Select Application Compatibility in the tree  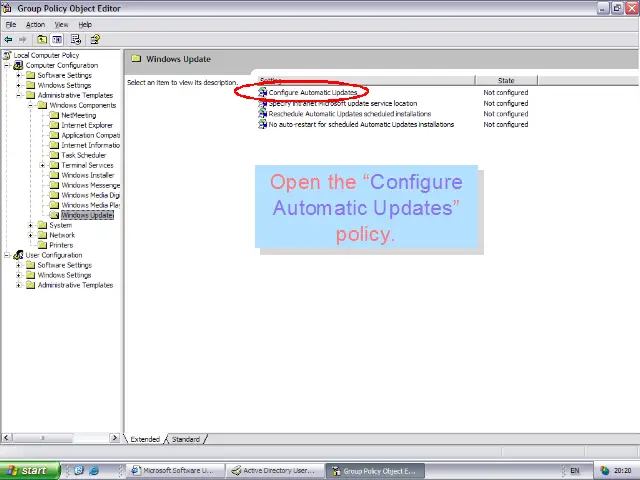coord(91,135)
